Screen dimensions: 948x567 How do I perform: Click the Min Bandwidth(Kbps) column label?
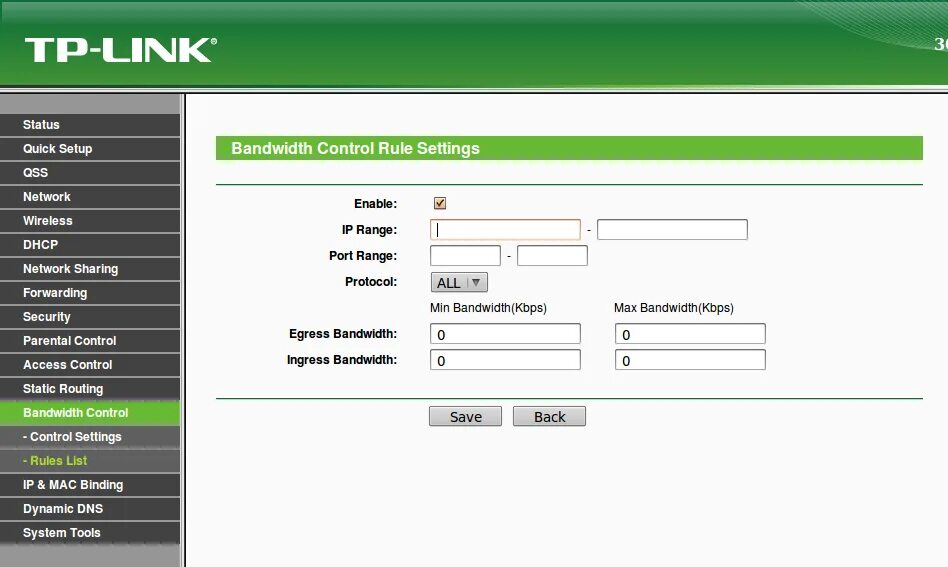[488, 308]
